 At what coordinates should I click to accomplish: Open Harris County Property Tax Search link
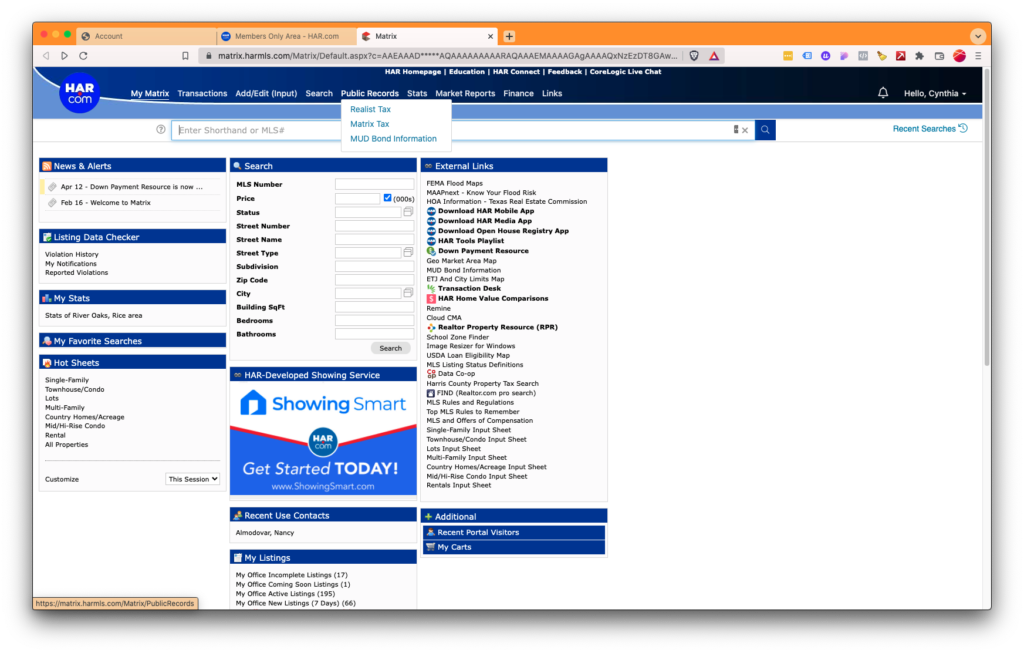pyautogui.click(x=483, y=384)
